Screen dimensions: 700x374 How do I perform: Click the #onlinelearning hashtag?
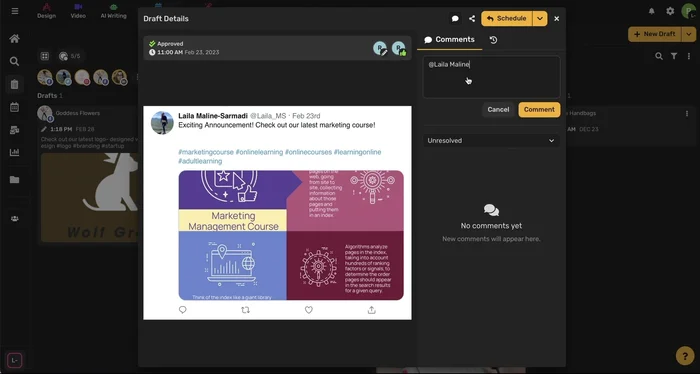coord(259,152)
